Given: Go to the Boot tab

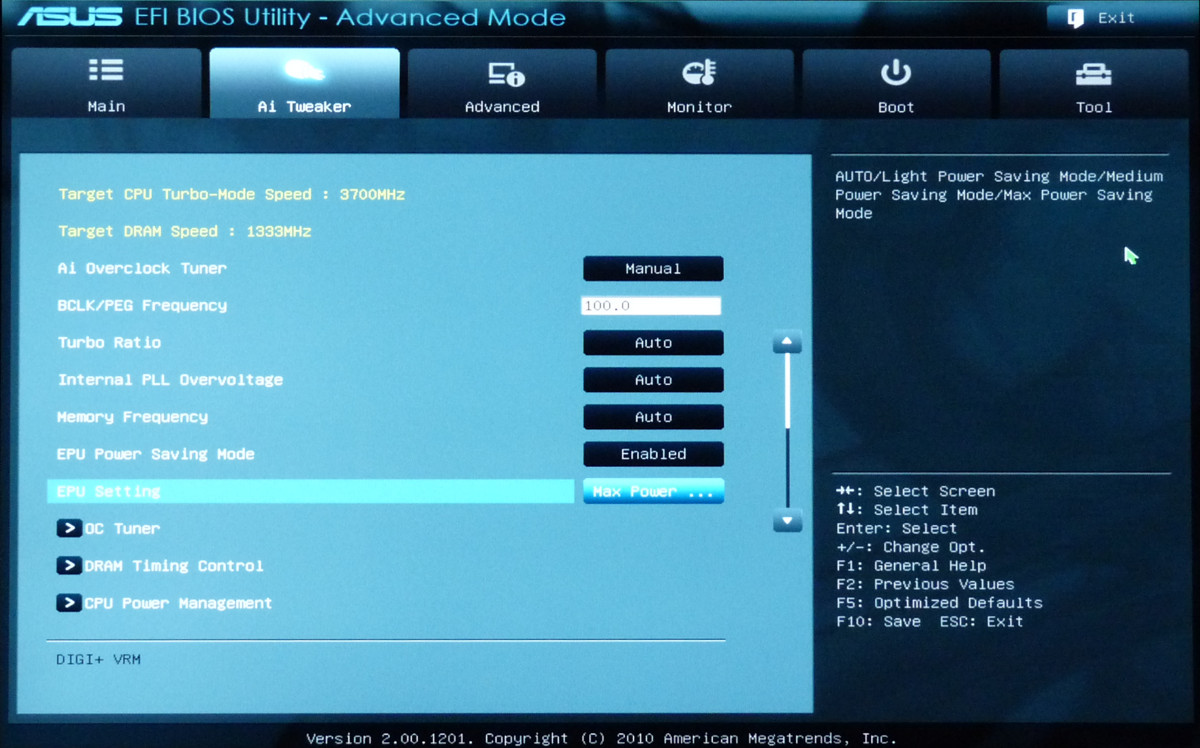Looking at the screenshot, I should coord(896,84).
